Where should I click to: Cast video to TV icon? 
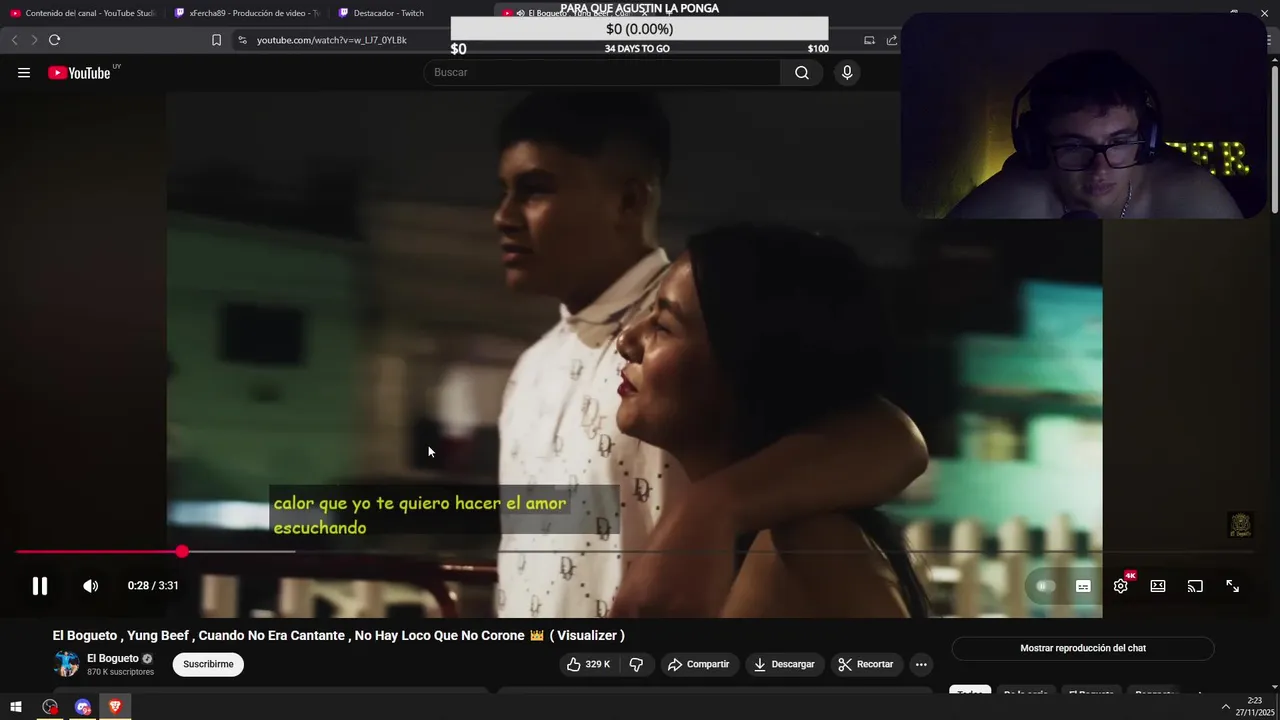pyautogui.click(x=1195, y=586)
